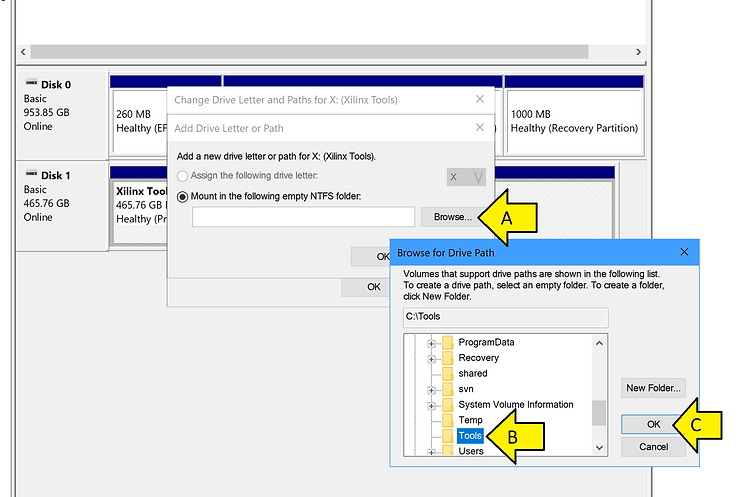The height and width of the screenshot is (497, 740).
Task: Click the Temp folder icon
Action: 448,420
